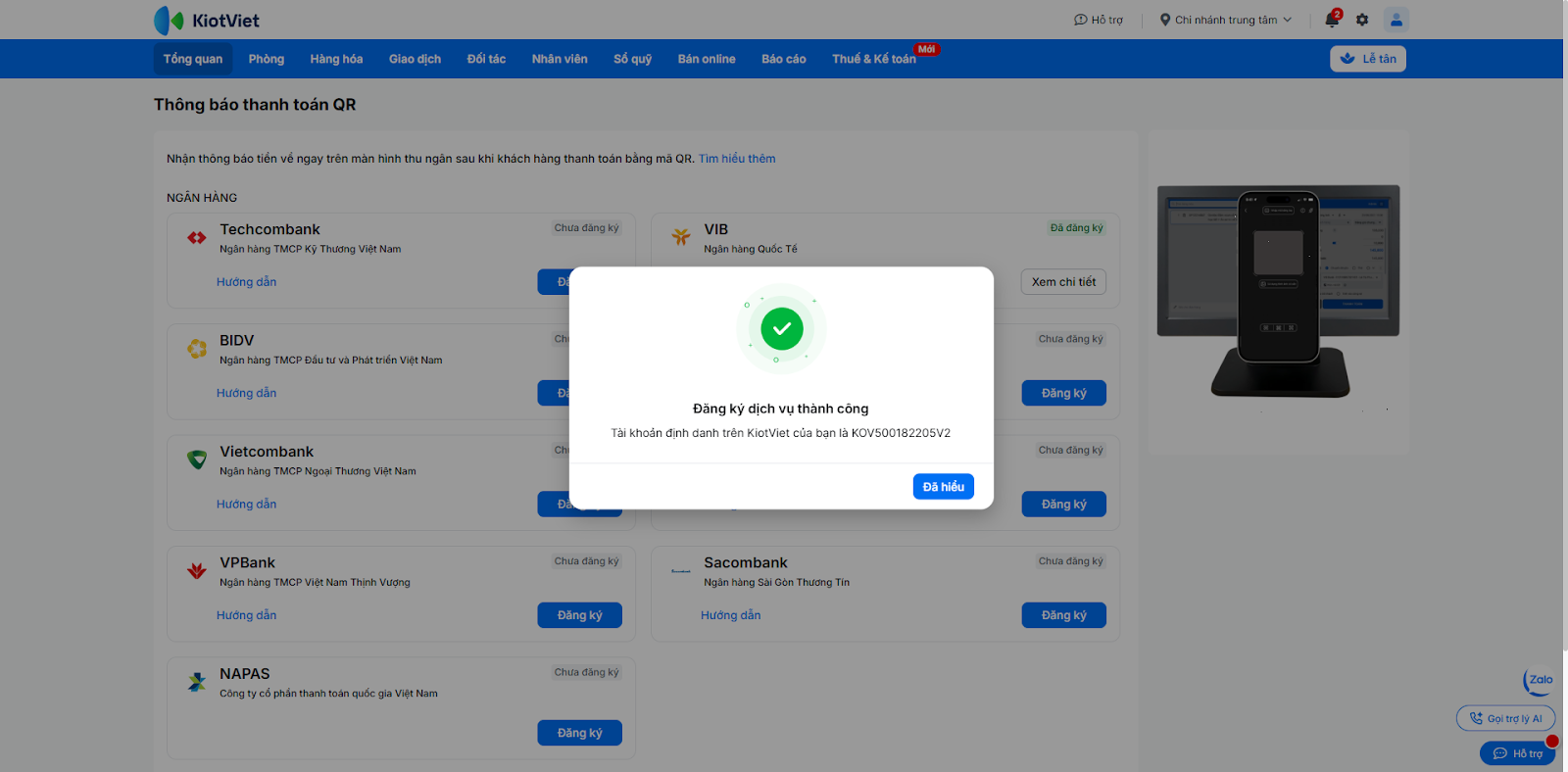Click the Lễ tân button
1568x772 pixels.
click(x=1368, y=59)
